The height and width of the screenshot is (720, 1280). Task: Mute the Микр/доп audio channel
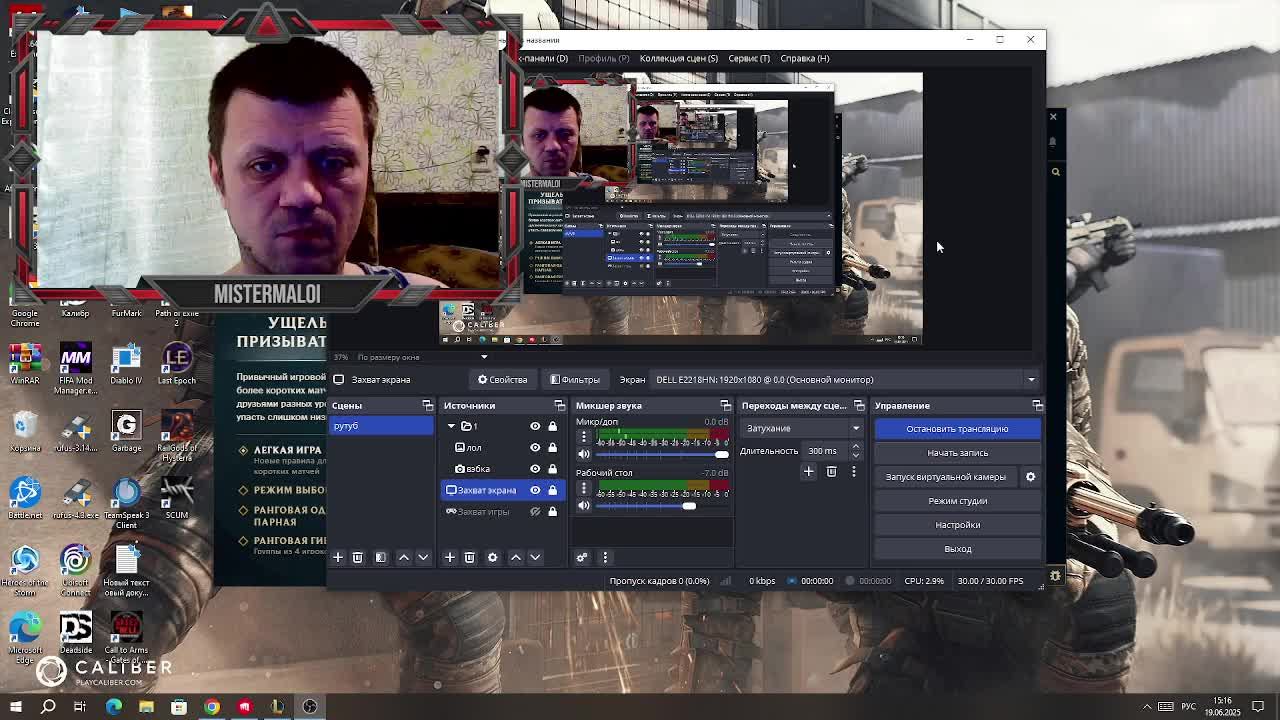(x=584, y=454)
